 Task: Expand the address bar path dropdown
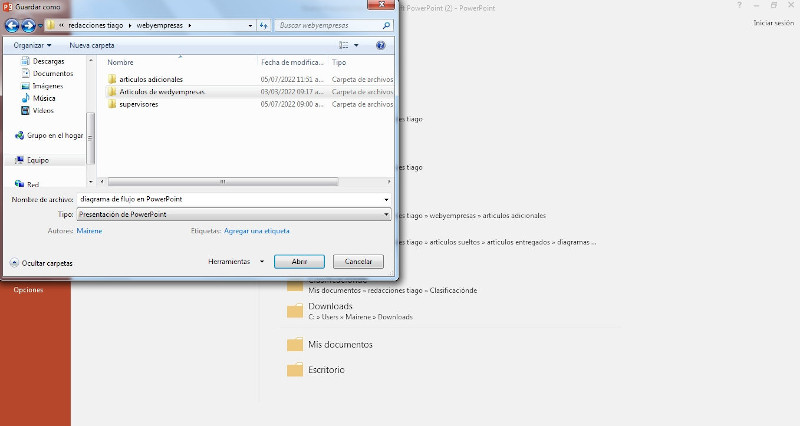click(x=250, y=25)
